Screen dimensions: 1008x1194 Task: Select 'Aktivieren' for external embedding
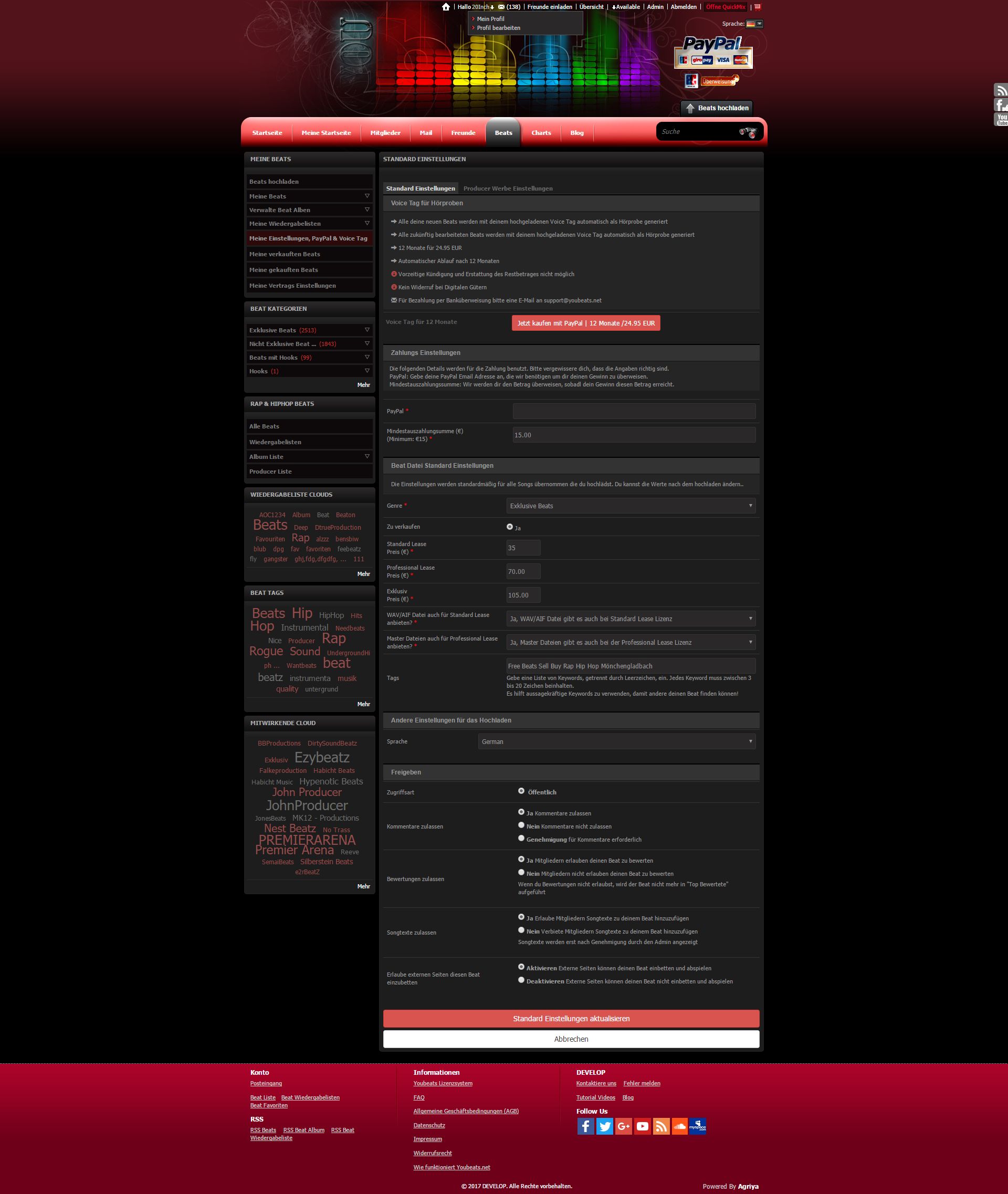coord(521,967)
